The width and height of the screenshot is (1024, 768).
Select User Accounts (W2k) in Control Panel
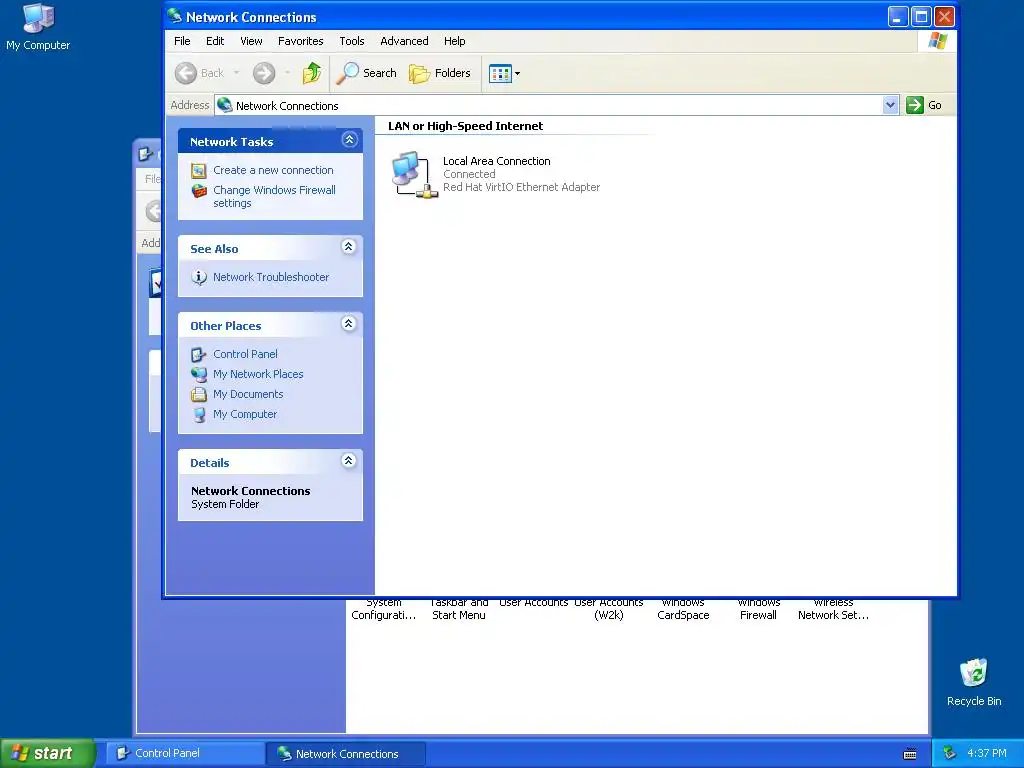pos(609,609)
